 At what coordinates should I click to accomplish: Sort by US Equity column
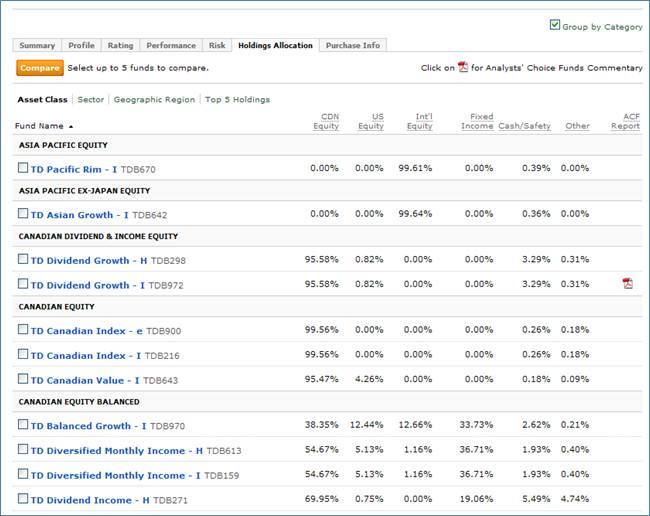(x=371, y=121)
